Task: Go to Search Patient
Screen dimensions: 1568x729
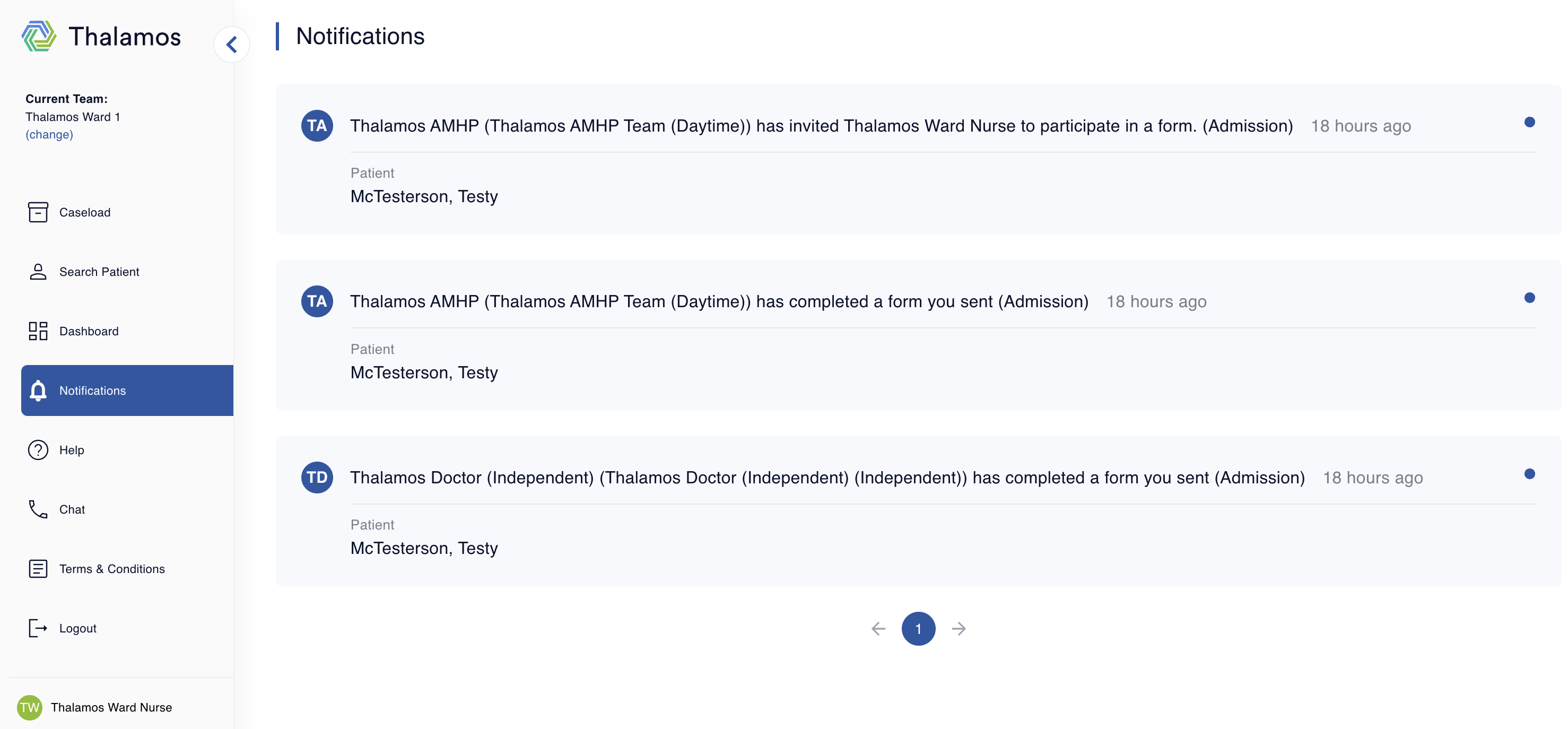Action: click(127, 272)
